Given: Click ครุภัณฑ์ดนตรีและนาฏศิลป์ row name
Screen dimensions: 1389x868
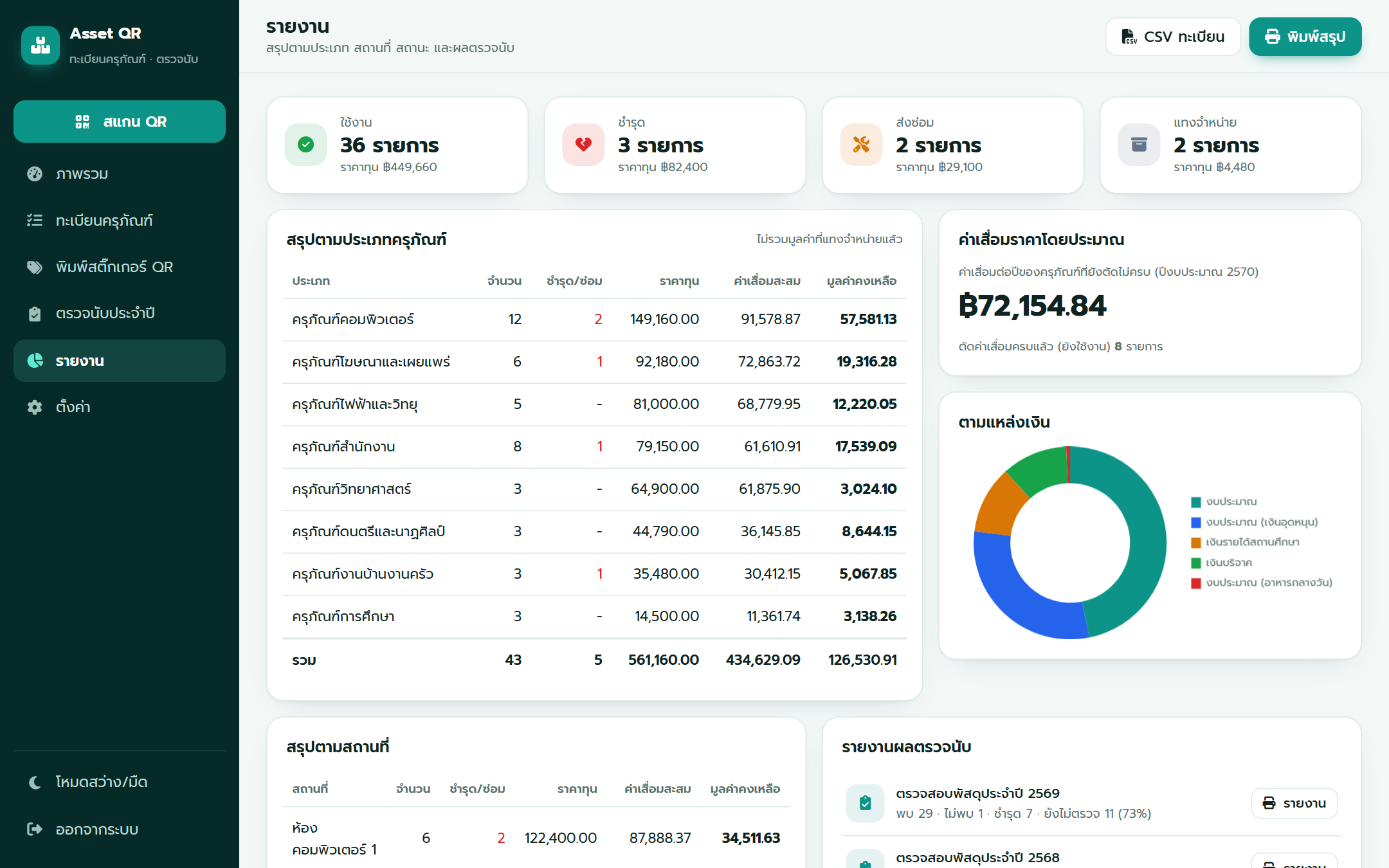Looking at the screenshot, I should [x=368, y=532].
